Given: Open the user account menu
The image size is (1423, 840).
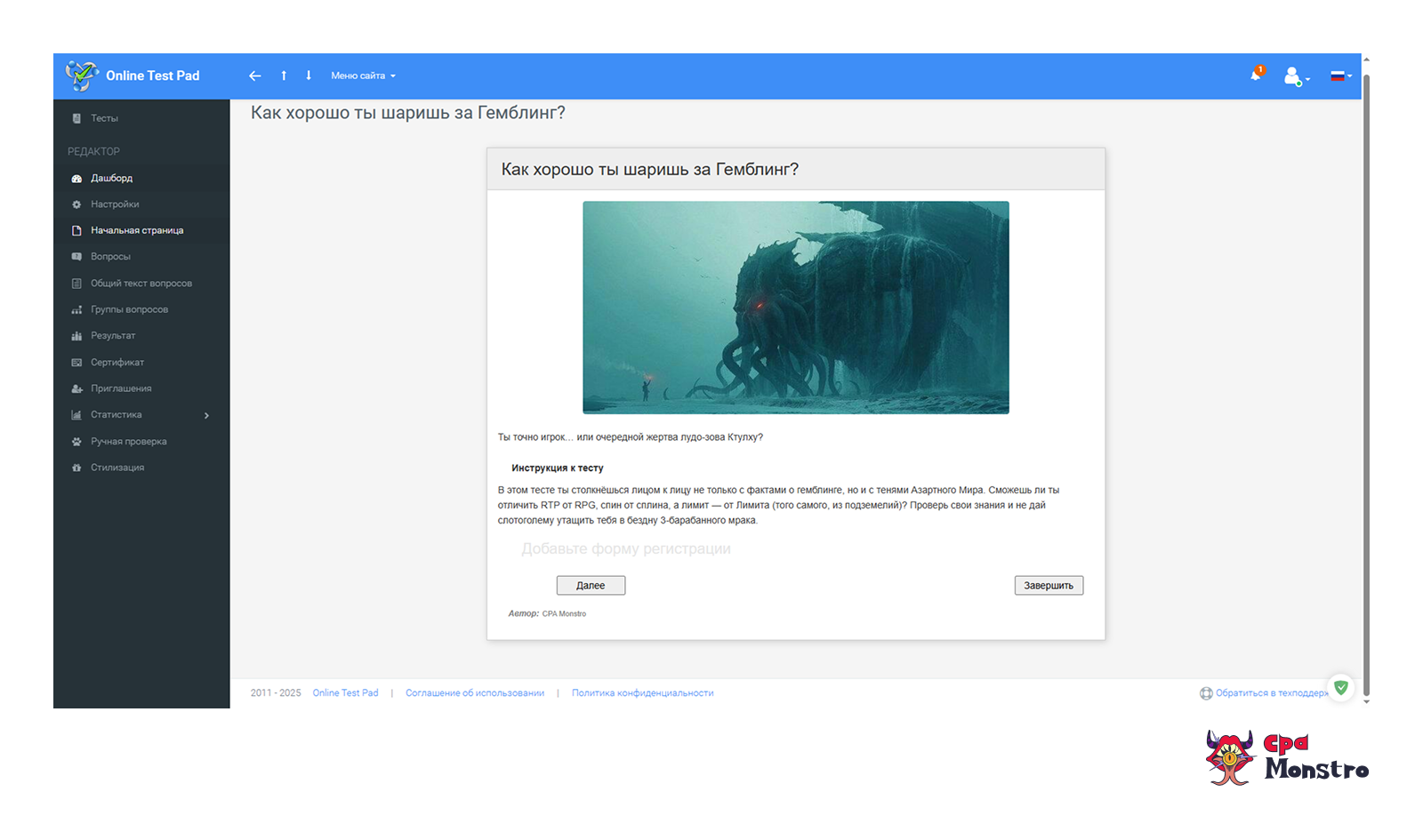Looking at the screenshot, I should tap(1296, 76).
